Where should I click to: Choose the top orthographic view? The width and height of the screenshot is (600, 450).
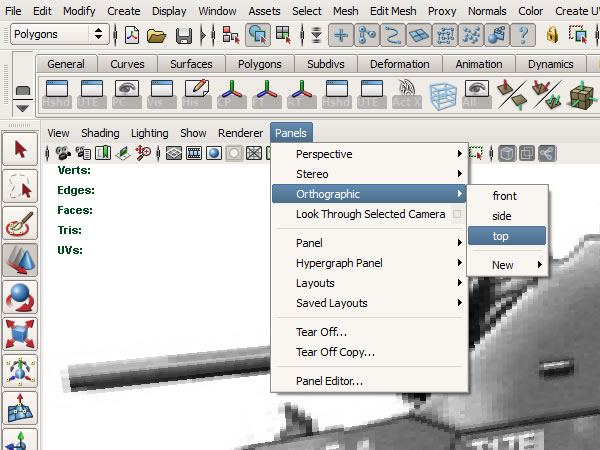tap(507, 236)
